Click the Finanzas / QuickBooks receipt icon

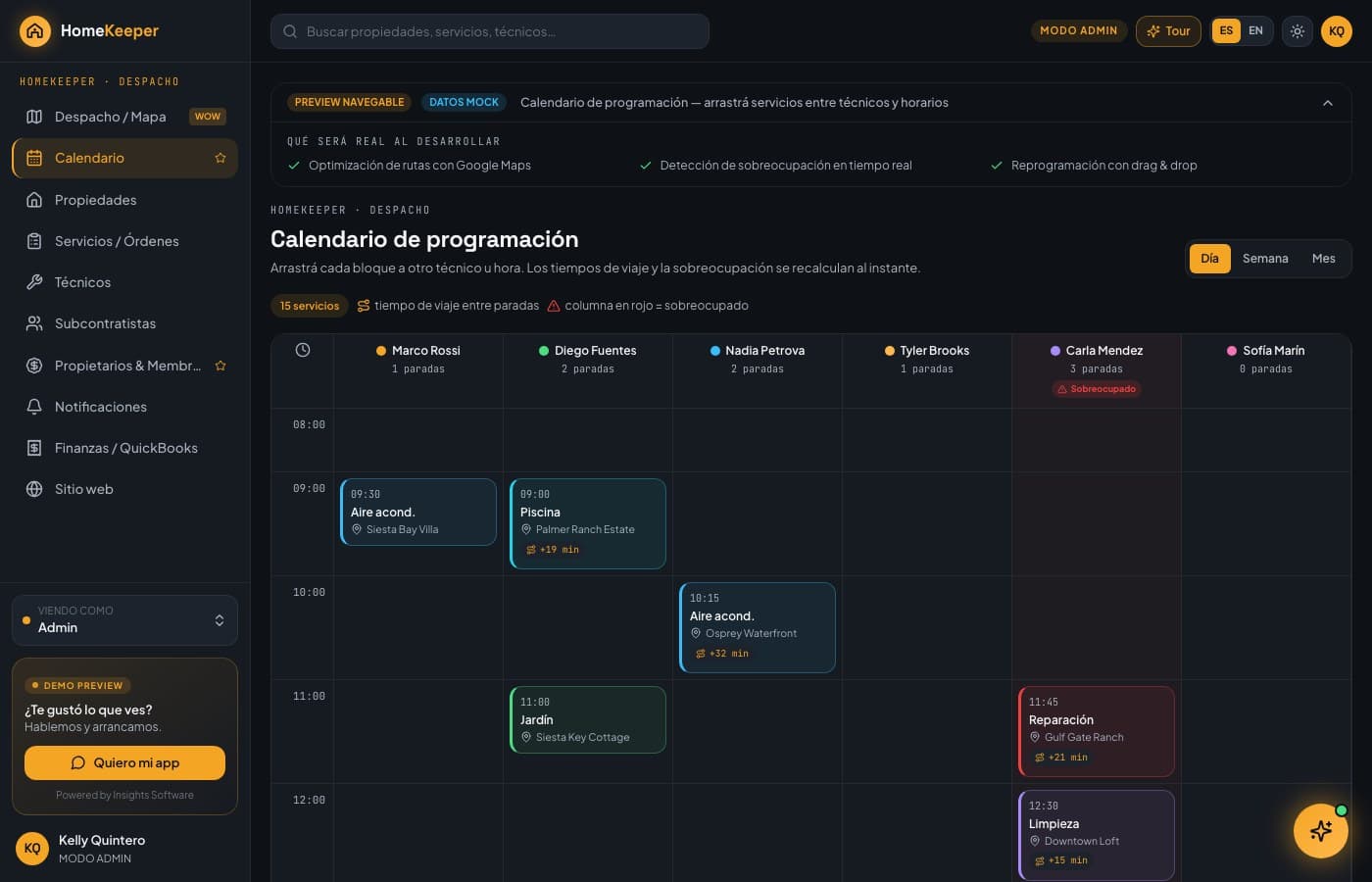34,448
